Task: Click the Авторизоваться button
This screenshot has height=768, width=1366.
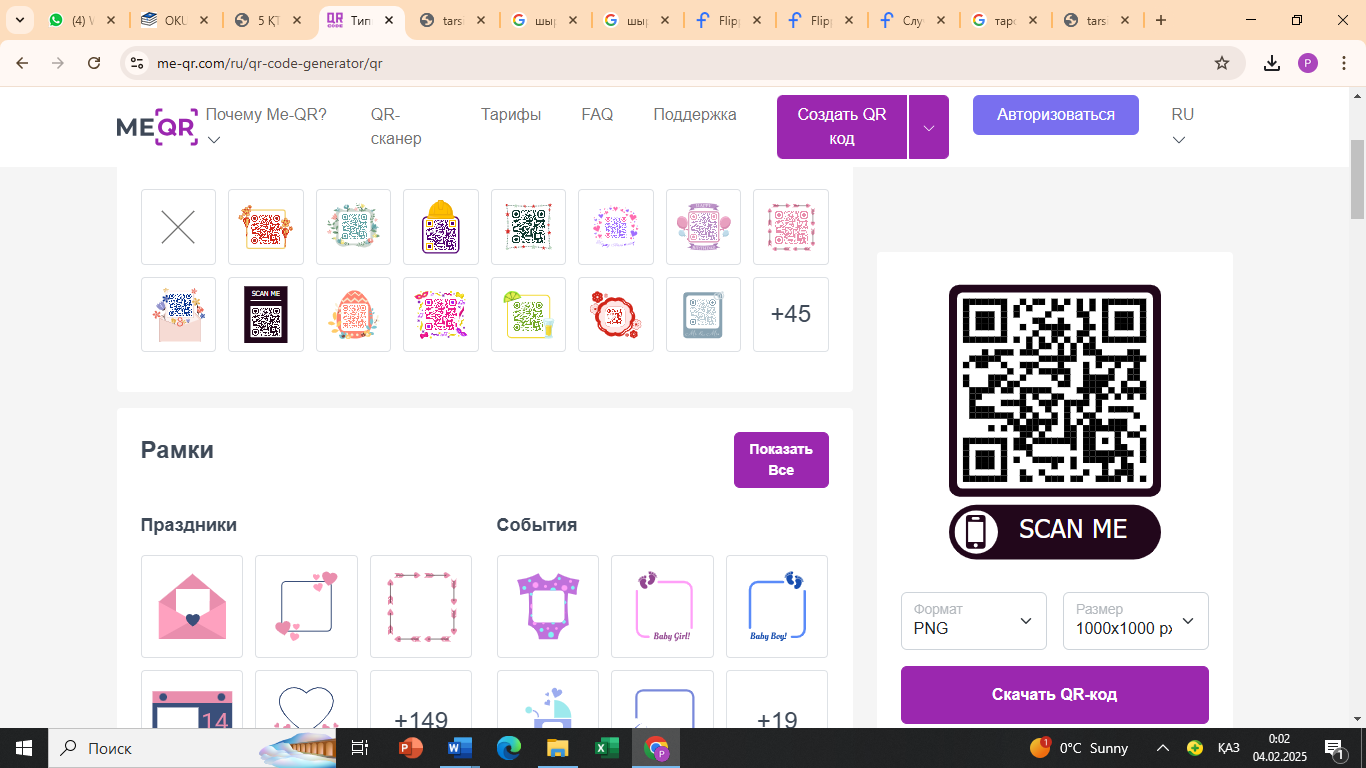Action: 1056,115
